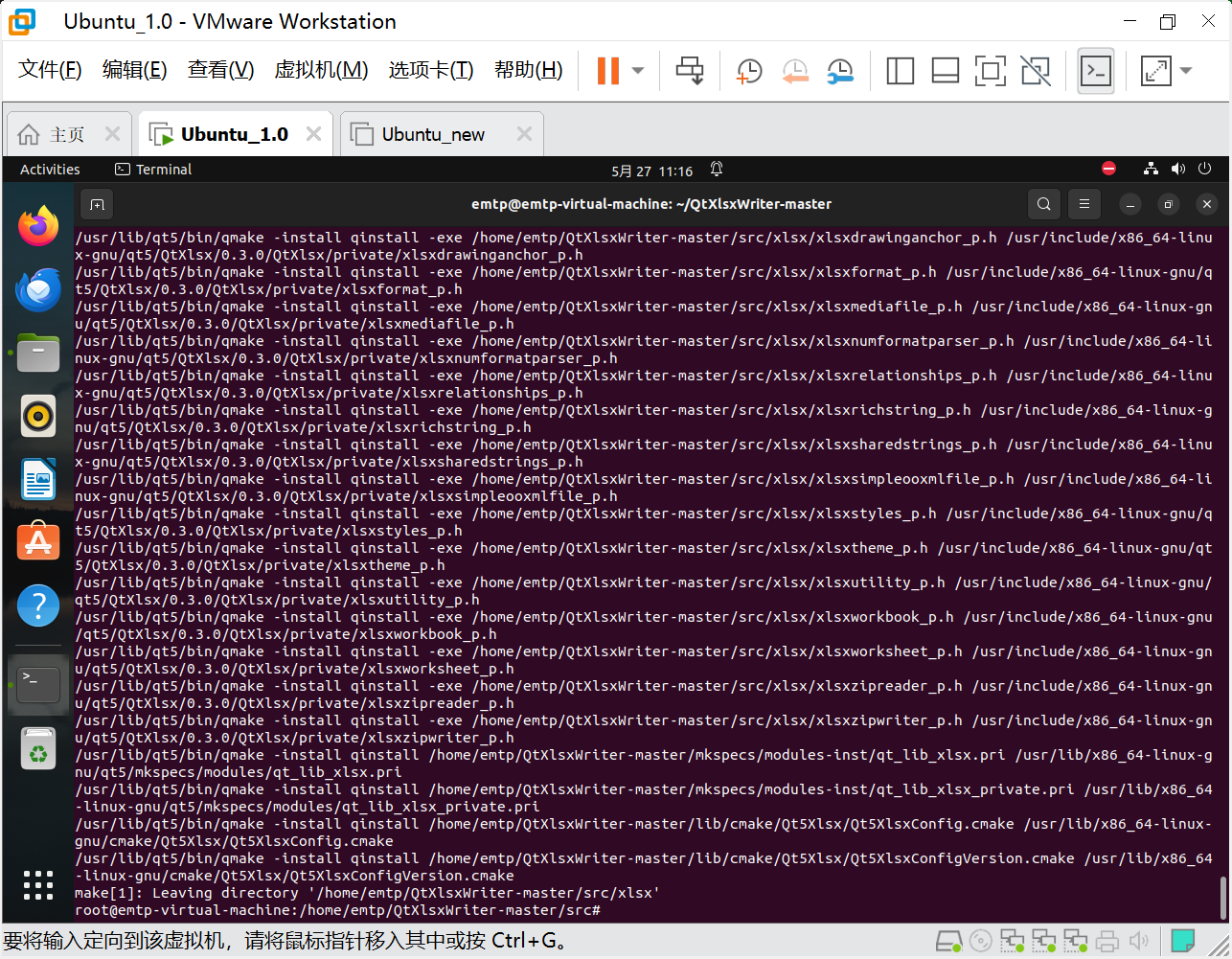This screenshot has height=959, width=1232.
Task: Click the printer device status icon
Action: [1107, 942]
